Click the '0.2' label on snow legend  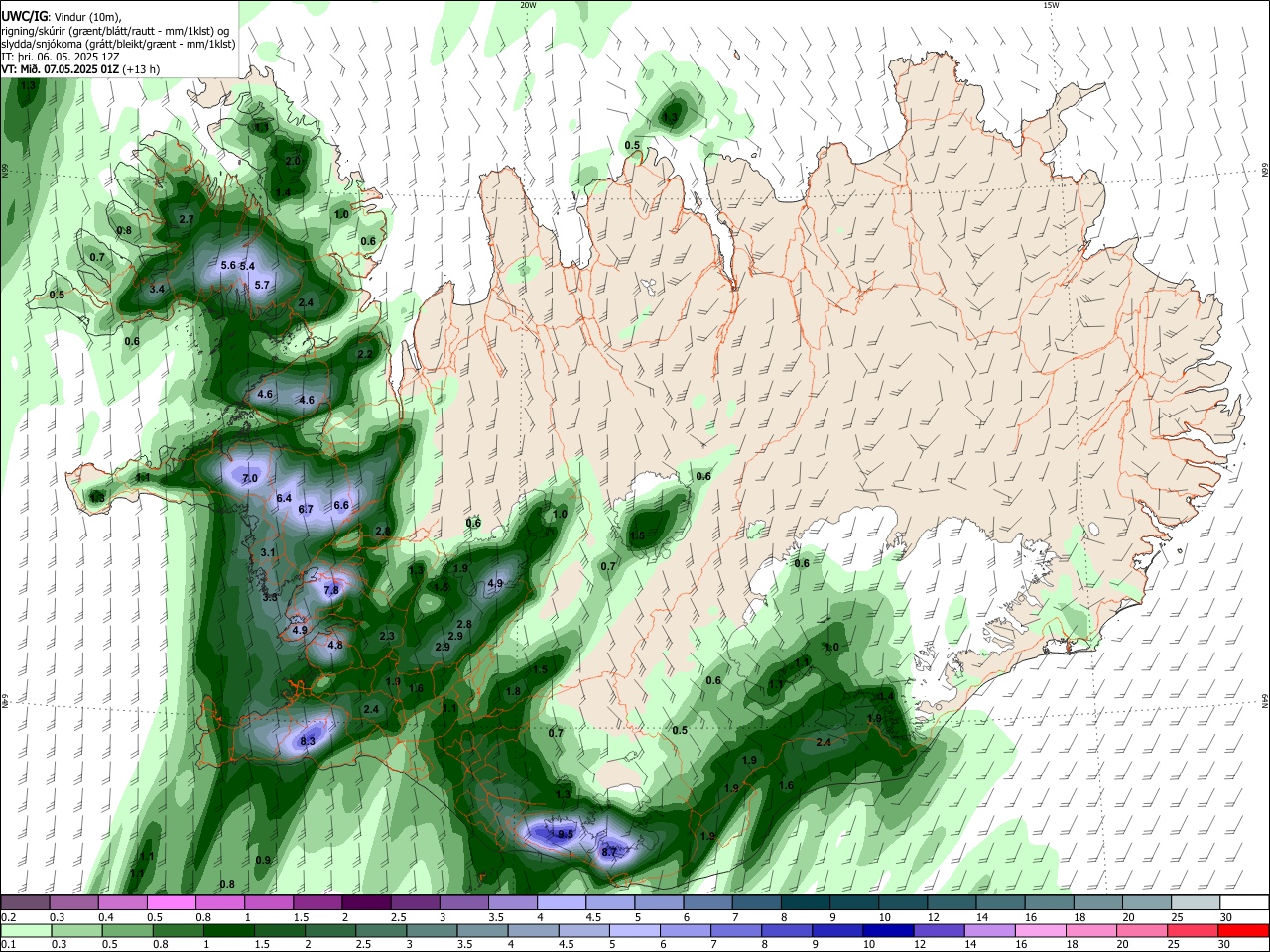click(x=8, y=917)
